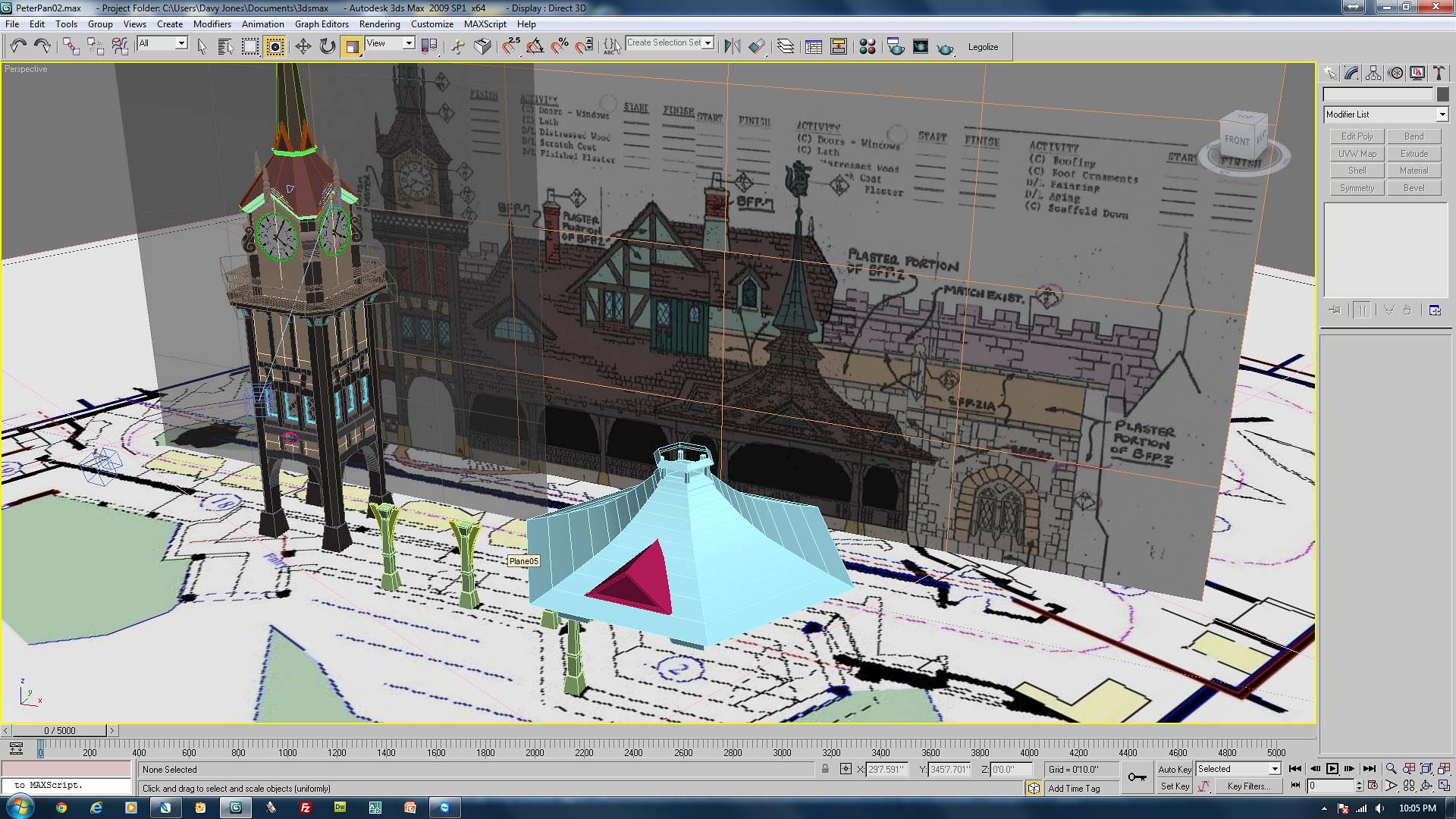1456x819 pixels.
Task: Toggle Auto Key animation mode
Action: pyautogui.click(x=1174, y=769)
